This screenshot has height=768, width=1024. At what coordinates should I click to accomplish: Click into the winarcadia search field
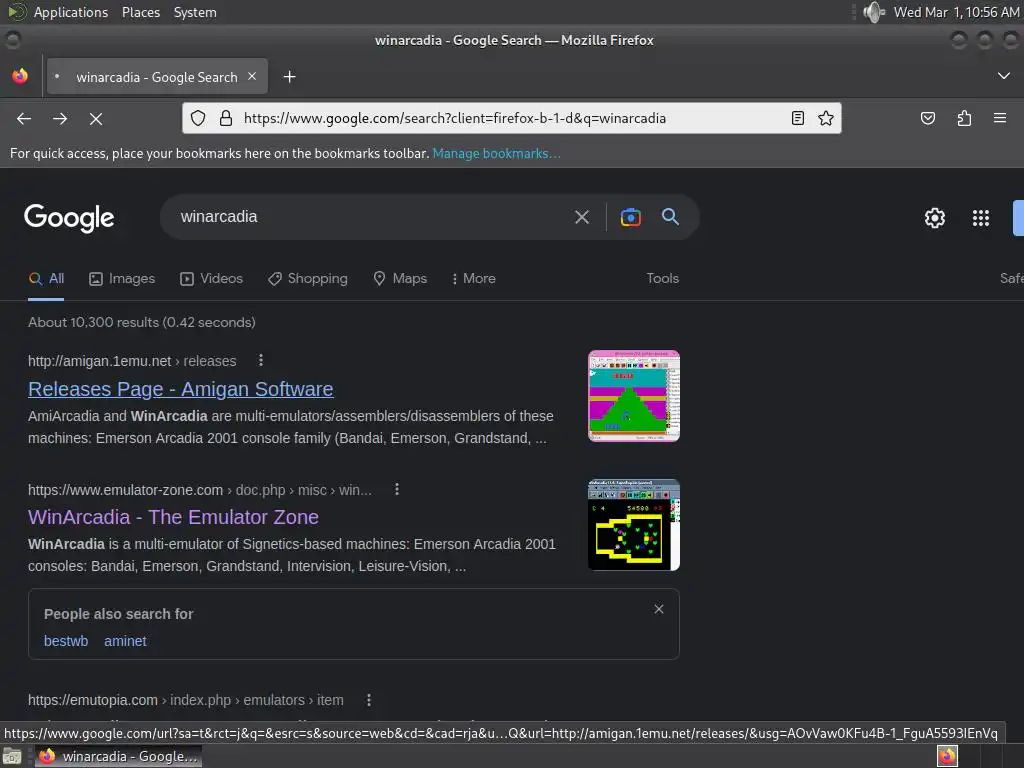(372, 217)
